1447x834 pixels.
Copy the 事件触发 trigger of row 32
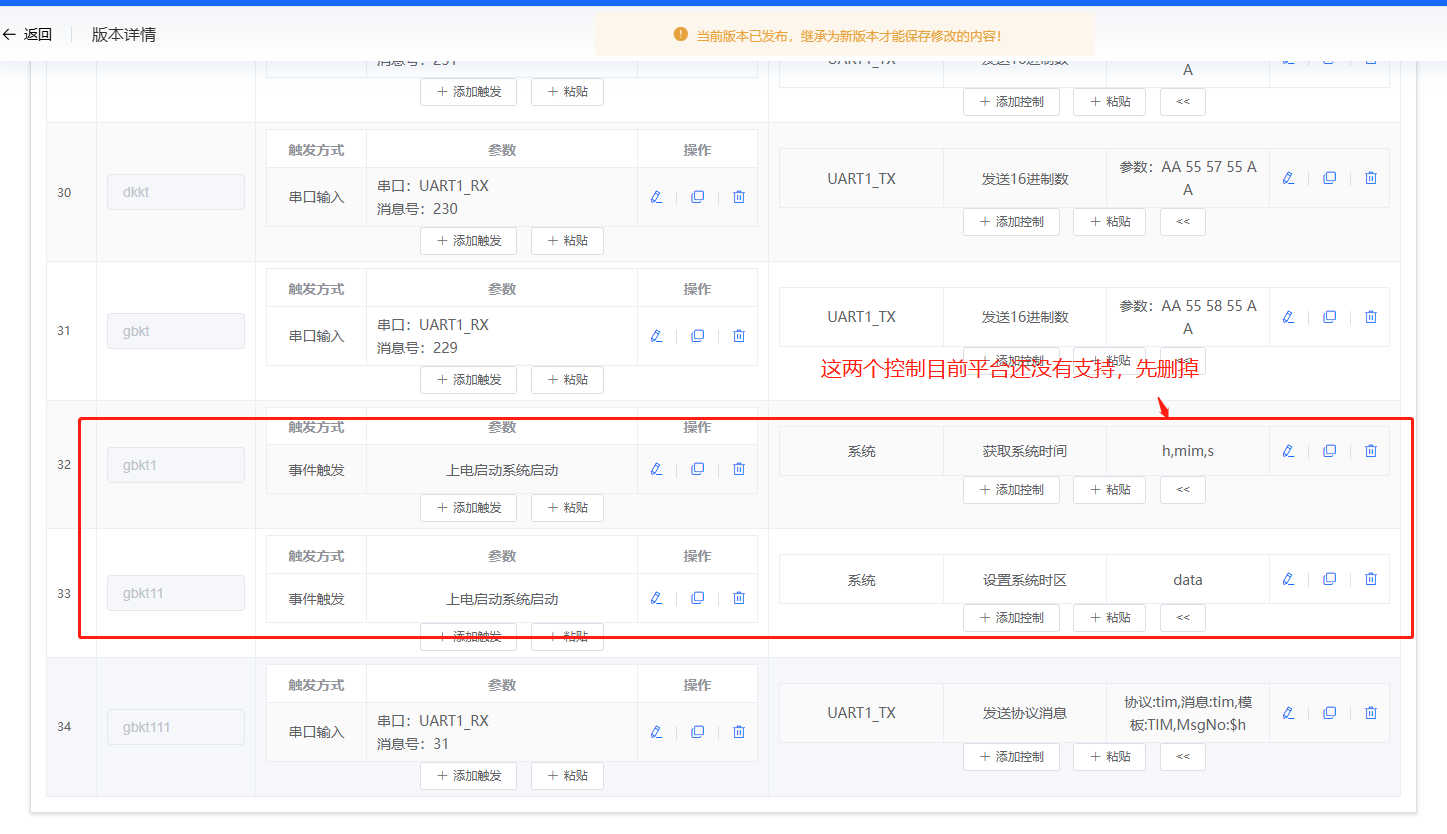[697, 468]
